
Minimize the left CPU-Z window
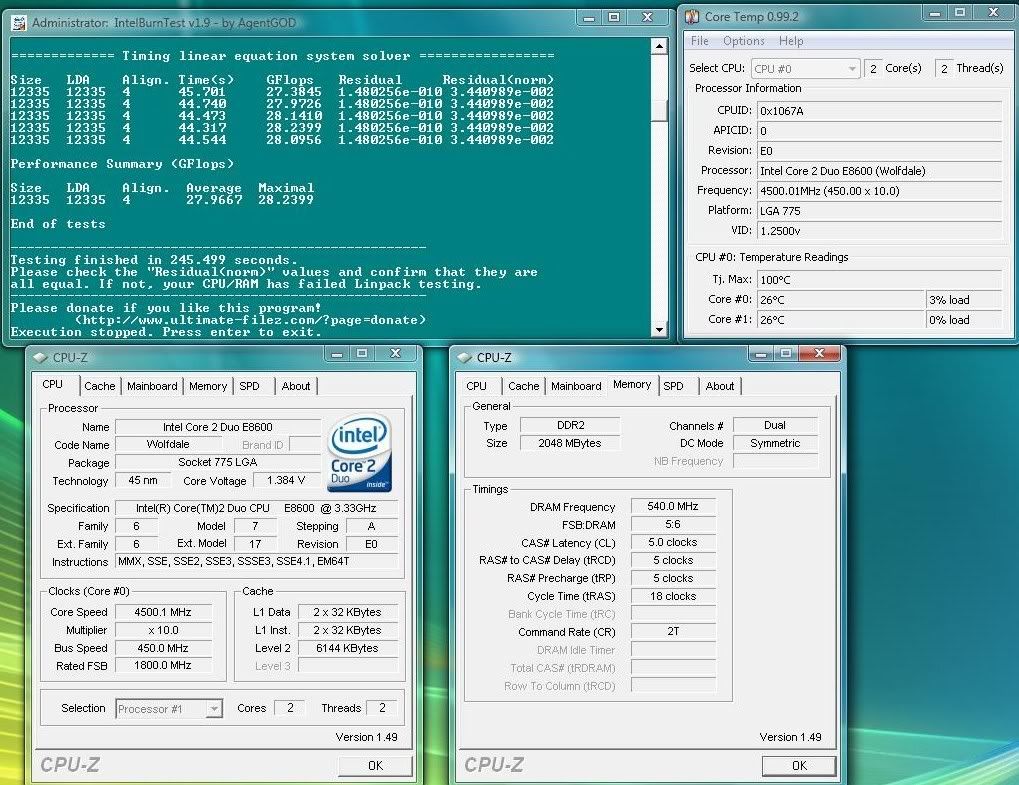(337, 354)
